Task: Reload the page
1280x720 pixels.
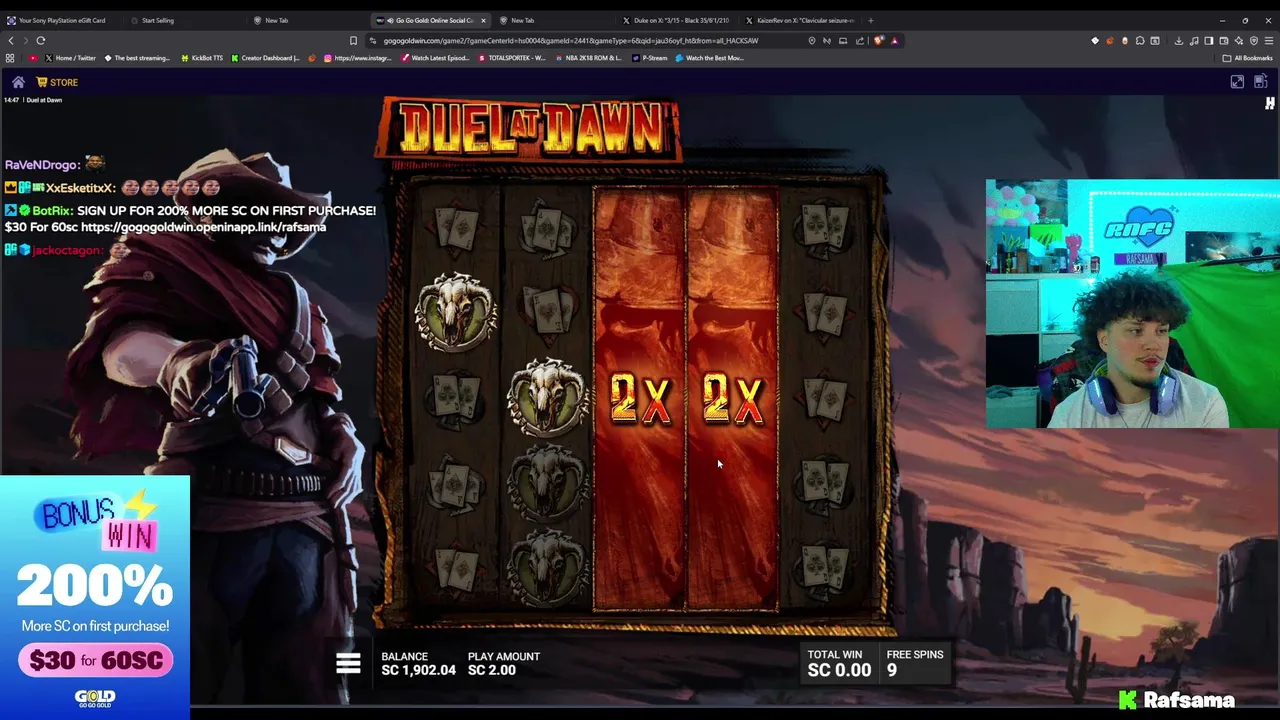Action: [x=41, y=40]
